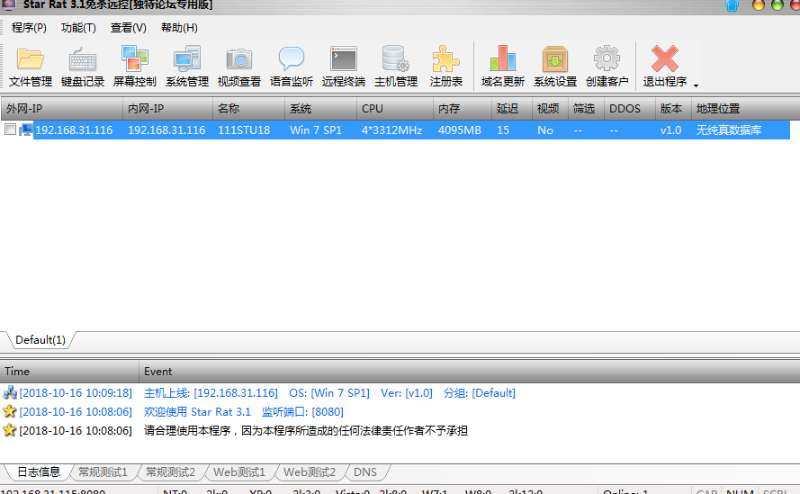800x494 pixels.
Task: Click the network icon beside the 10:09:18 log
Action: (10, 392)
